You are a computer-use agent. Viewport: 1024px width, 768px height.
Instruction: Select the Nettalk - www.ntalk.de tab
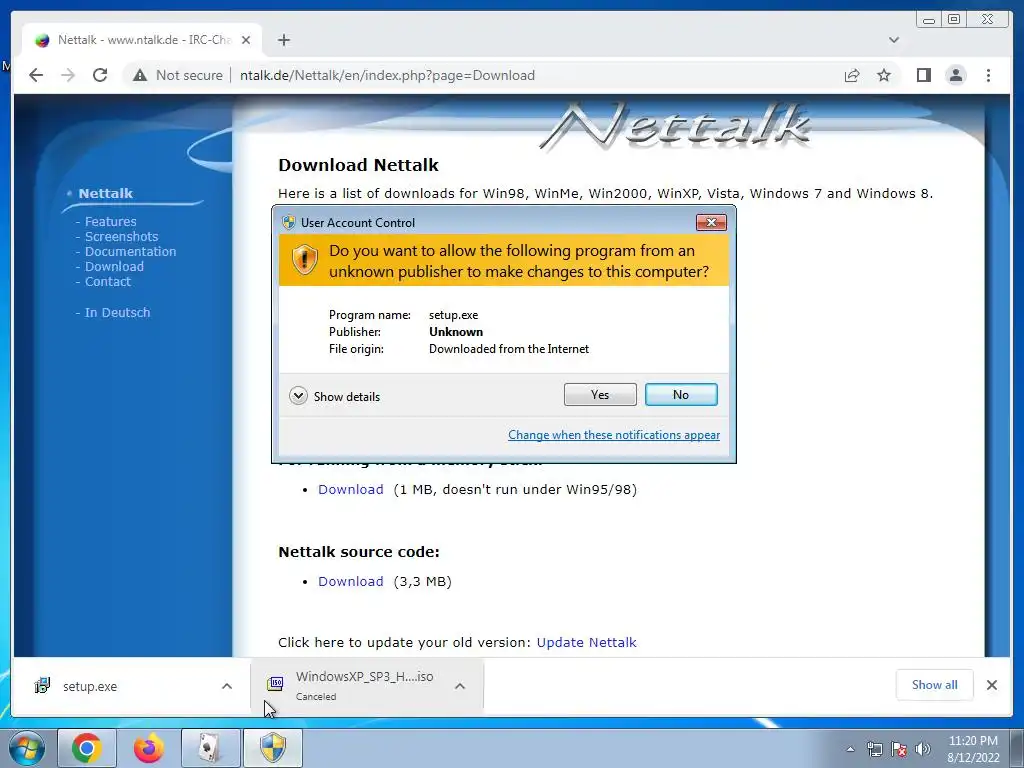[142, 40]
